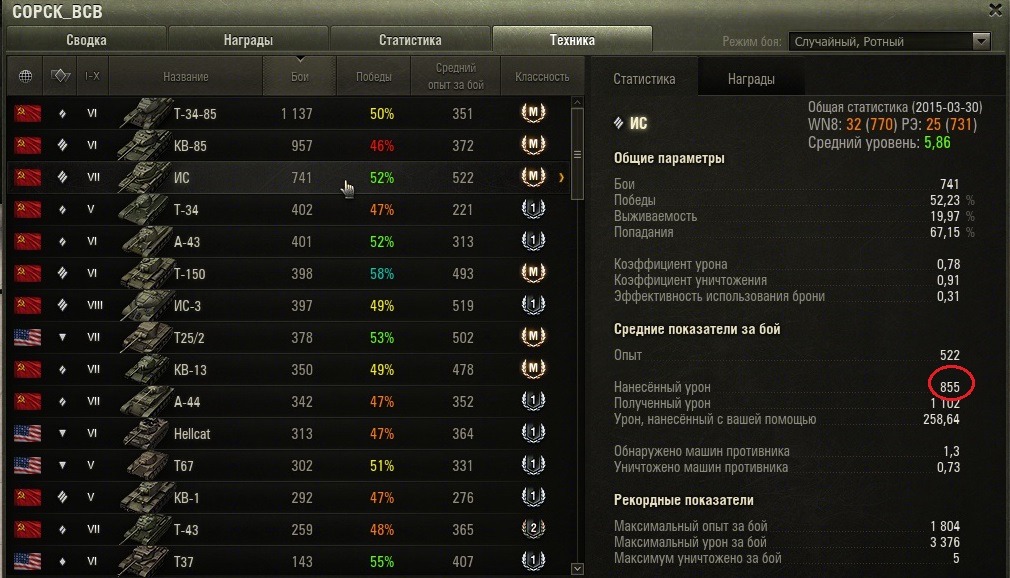Open Награды tab in the ИС panel

[750, 79]
